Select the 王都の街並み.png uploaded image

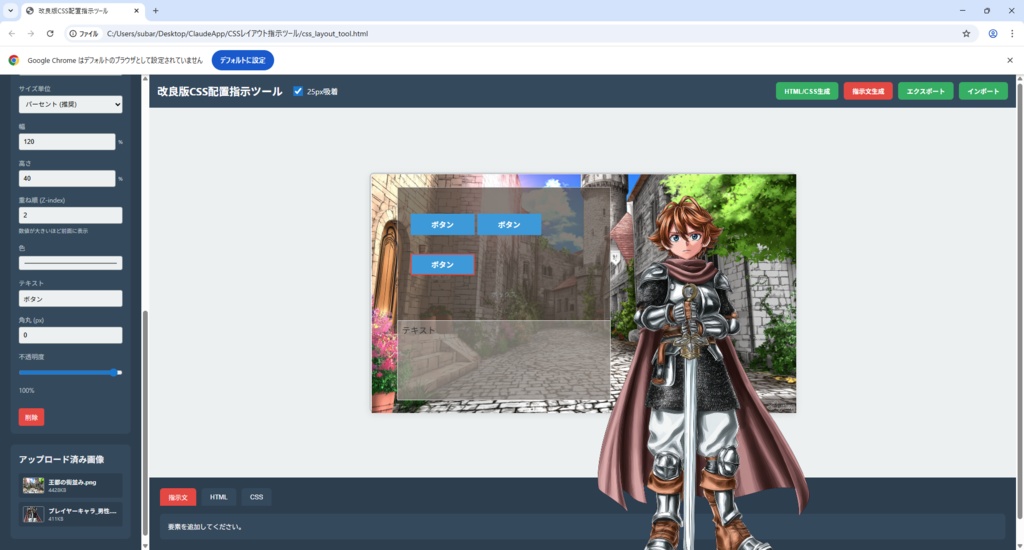(x=71, y=485)
